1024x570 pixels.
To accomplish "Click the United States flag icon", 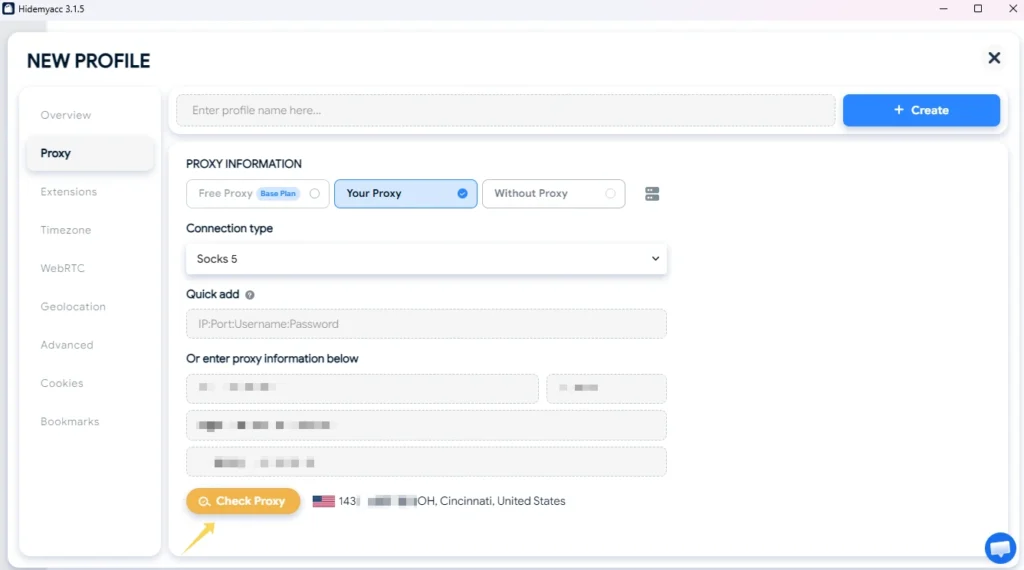I will (323, 501).
